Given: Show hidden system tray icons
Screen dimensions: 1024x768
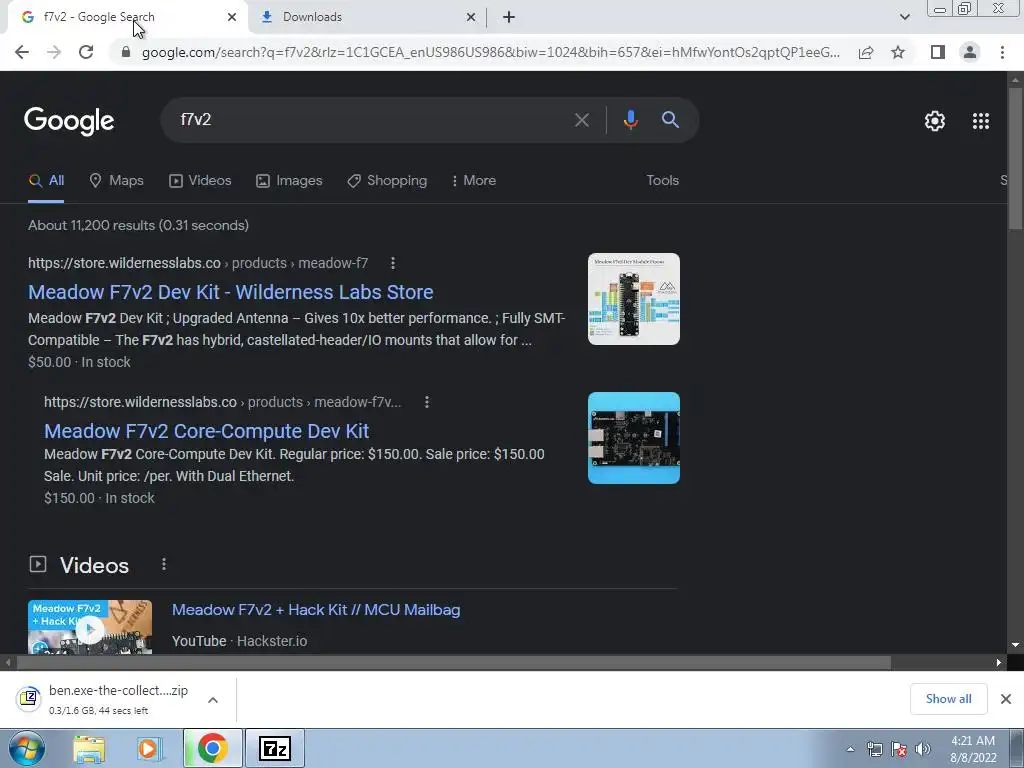Looking at the screenshot, I should (x=850, y=749).
